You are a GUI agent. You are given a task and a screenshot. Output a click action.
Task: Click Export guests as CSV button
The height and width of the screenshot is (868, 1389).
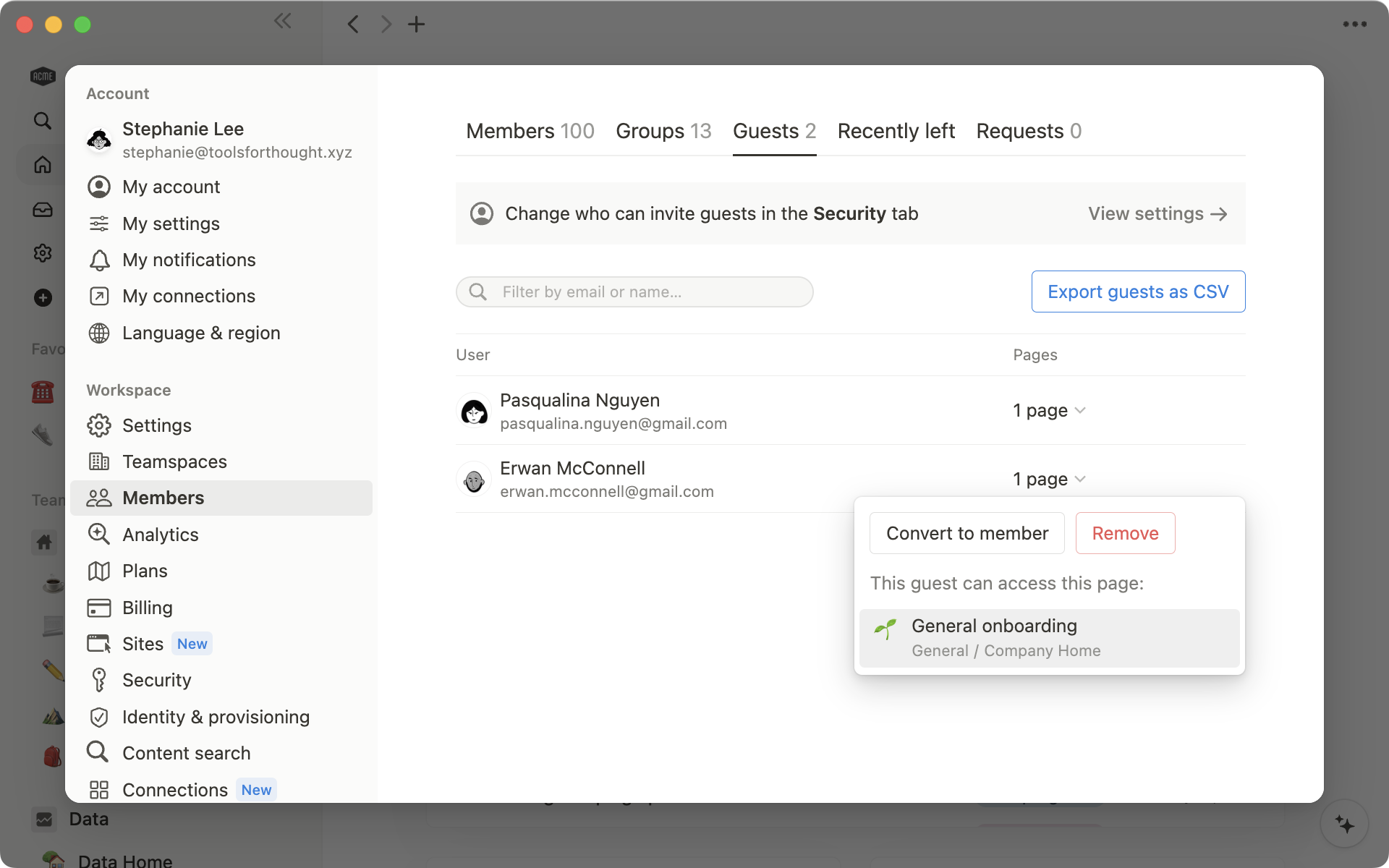(x=1138, y=291)
